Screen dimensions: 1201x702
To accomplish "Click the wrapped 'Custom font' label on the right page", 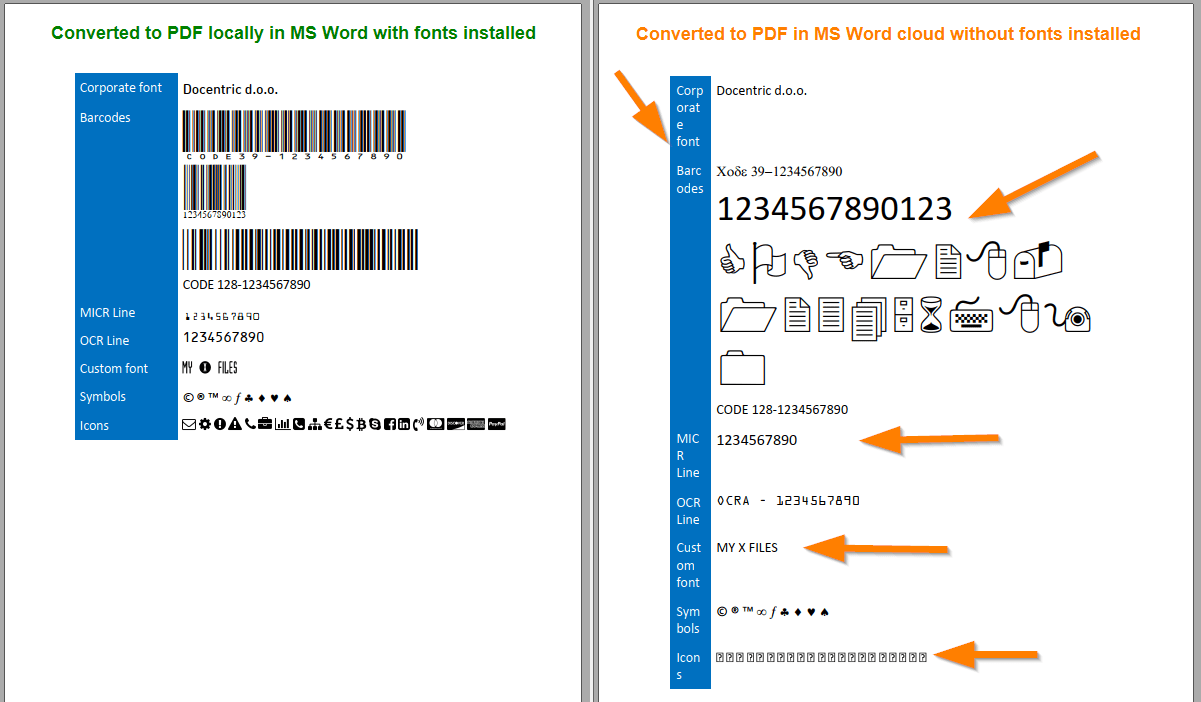I will tap(689, 565).
